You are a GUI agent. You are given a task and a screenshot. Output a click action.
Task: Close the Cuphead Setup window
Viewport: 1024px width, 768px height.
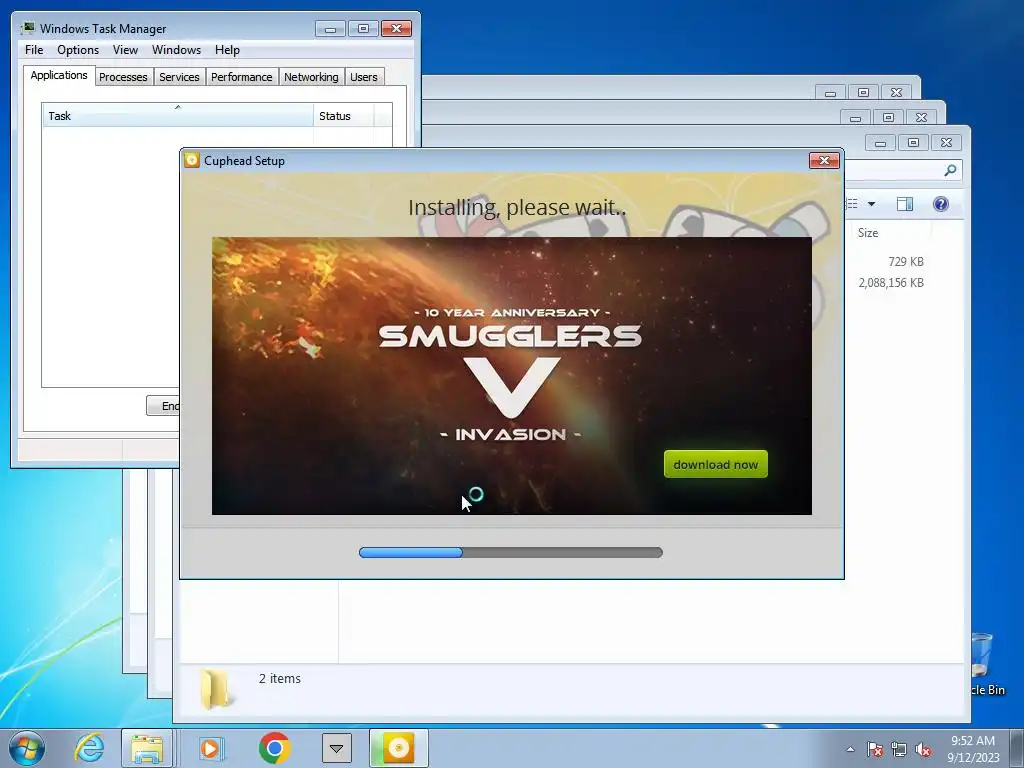tap(824, 161)
